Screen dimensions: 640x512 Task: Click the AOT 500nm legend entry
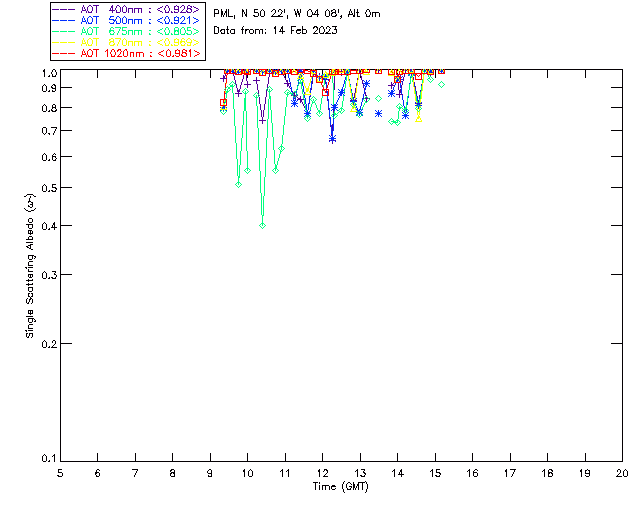click(127, 20)
